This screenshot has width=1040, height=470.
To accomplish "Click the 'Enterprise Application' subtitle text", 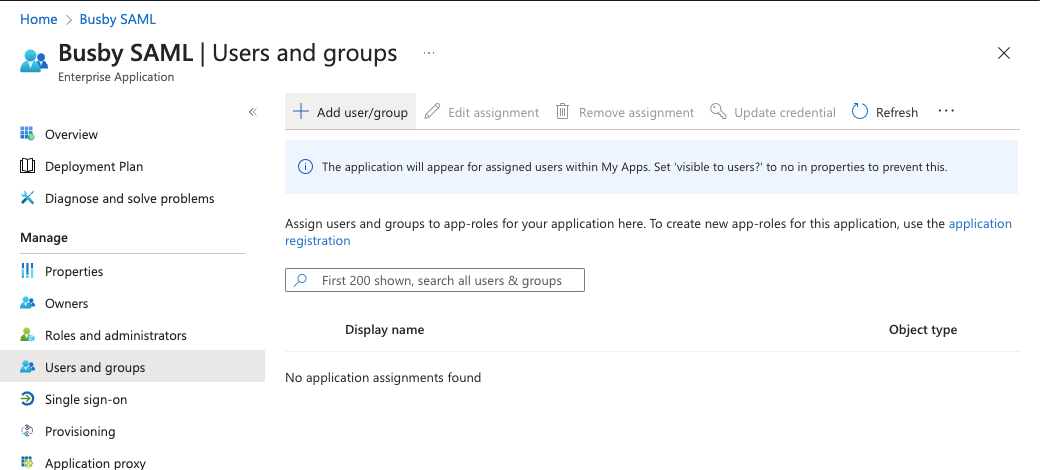I will click(116, 77).
